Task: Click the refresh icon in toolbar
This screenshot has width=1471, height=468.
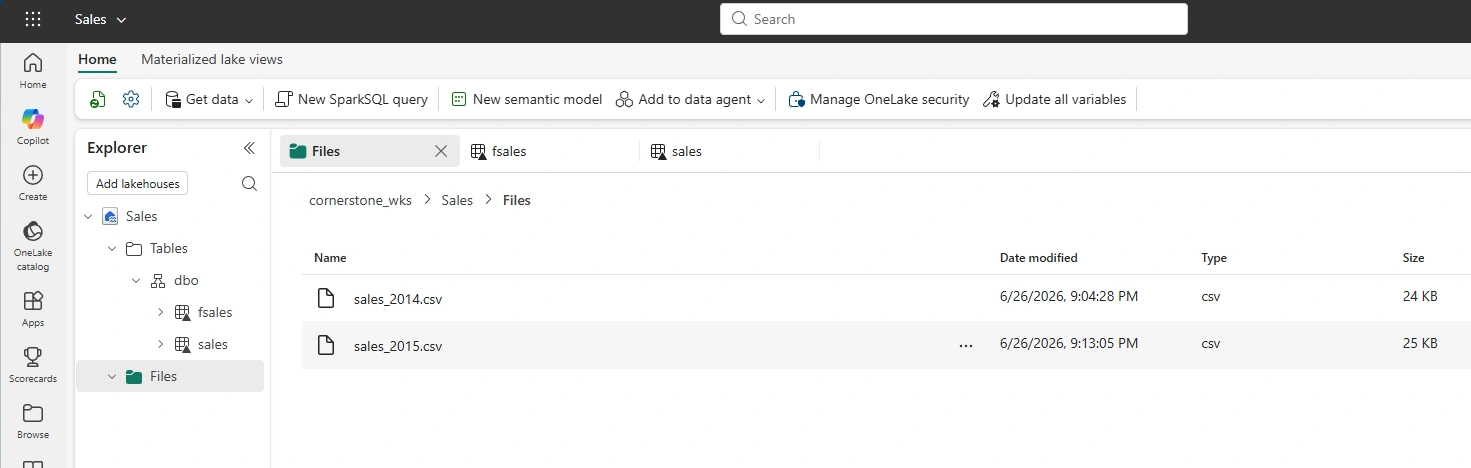Action: pos(97,99)
